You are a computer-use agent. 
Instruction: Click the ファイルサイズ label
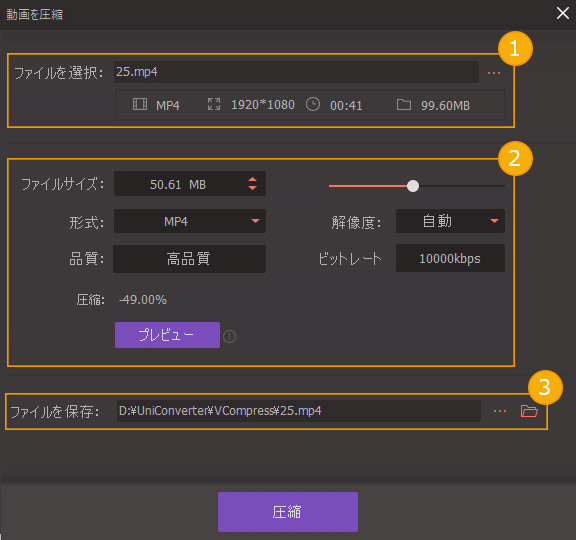[62, 184]
